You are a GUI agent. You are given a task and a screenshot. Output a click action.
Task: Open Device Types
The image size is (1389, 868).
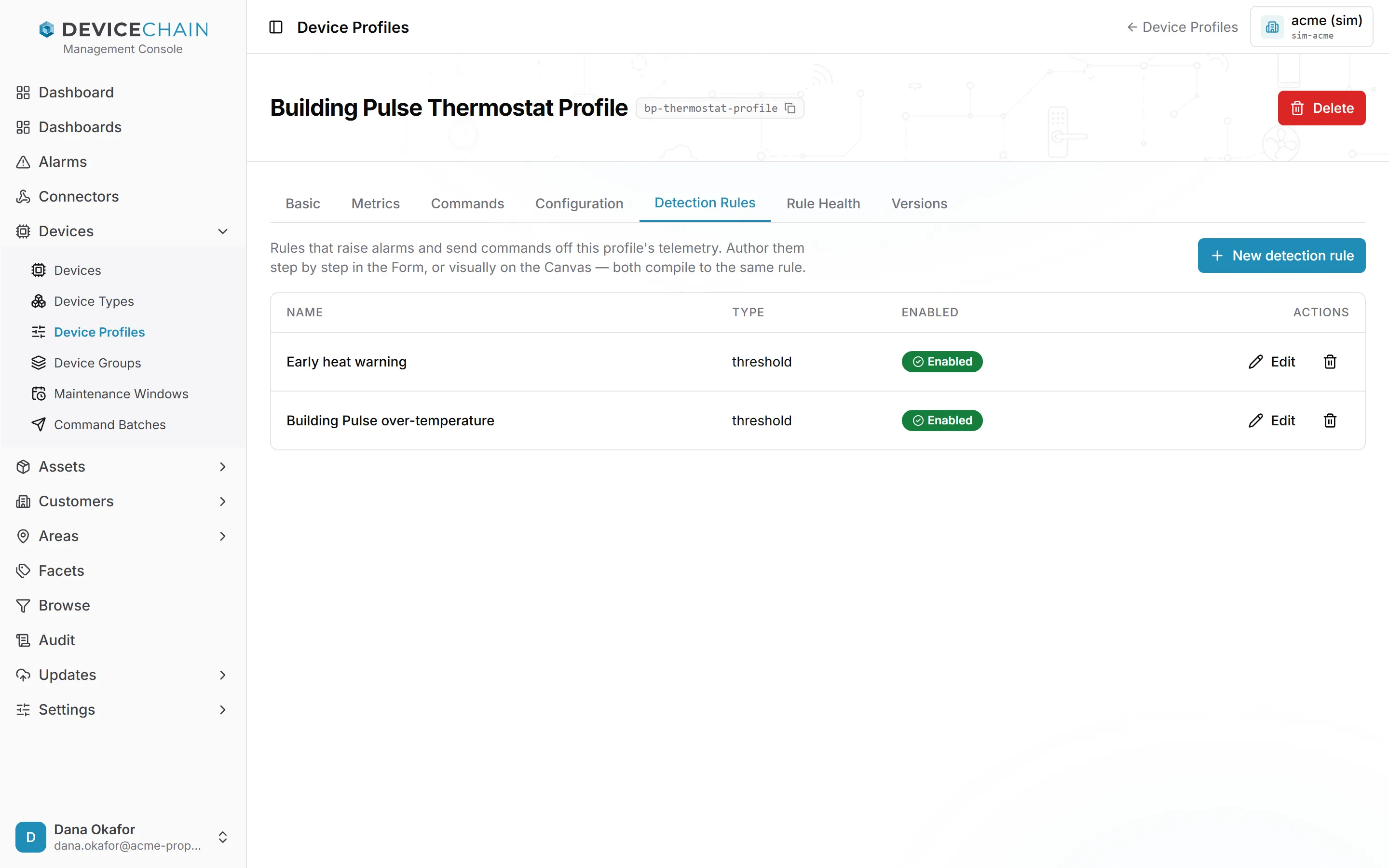(94, 301)
